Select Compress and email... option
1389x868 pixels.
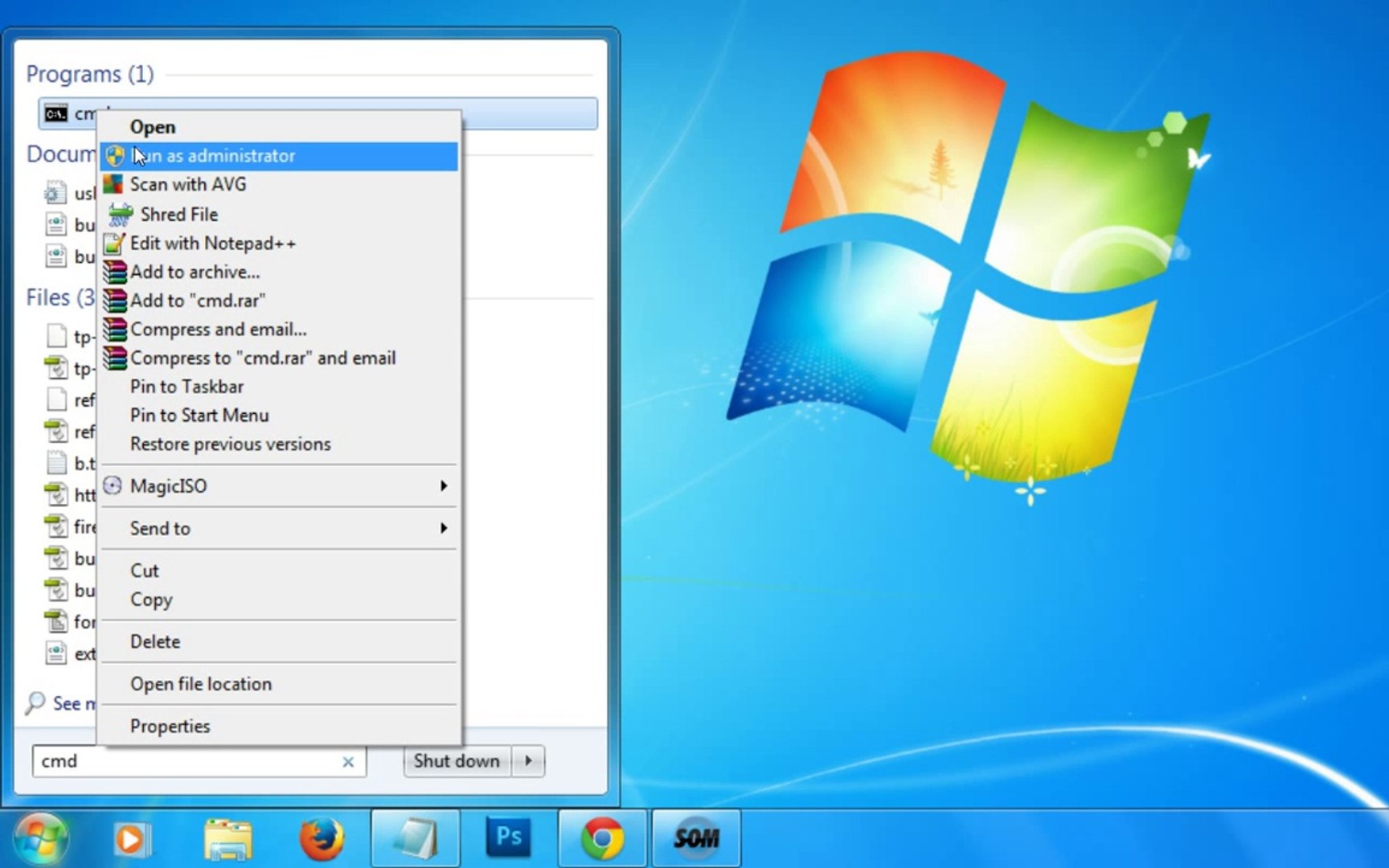pos(279,330)
